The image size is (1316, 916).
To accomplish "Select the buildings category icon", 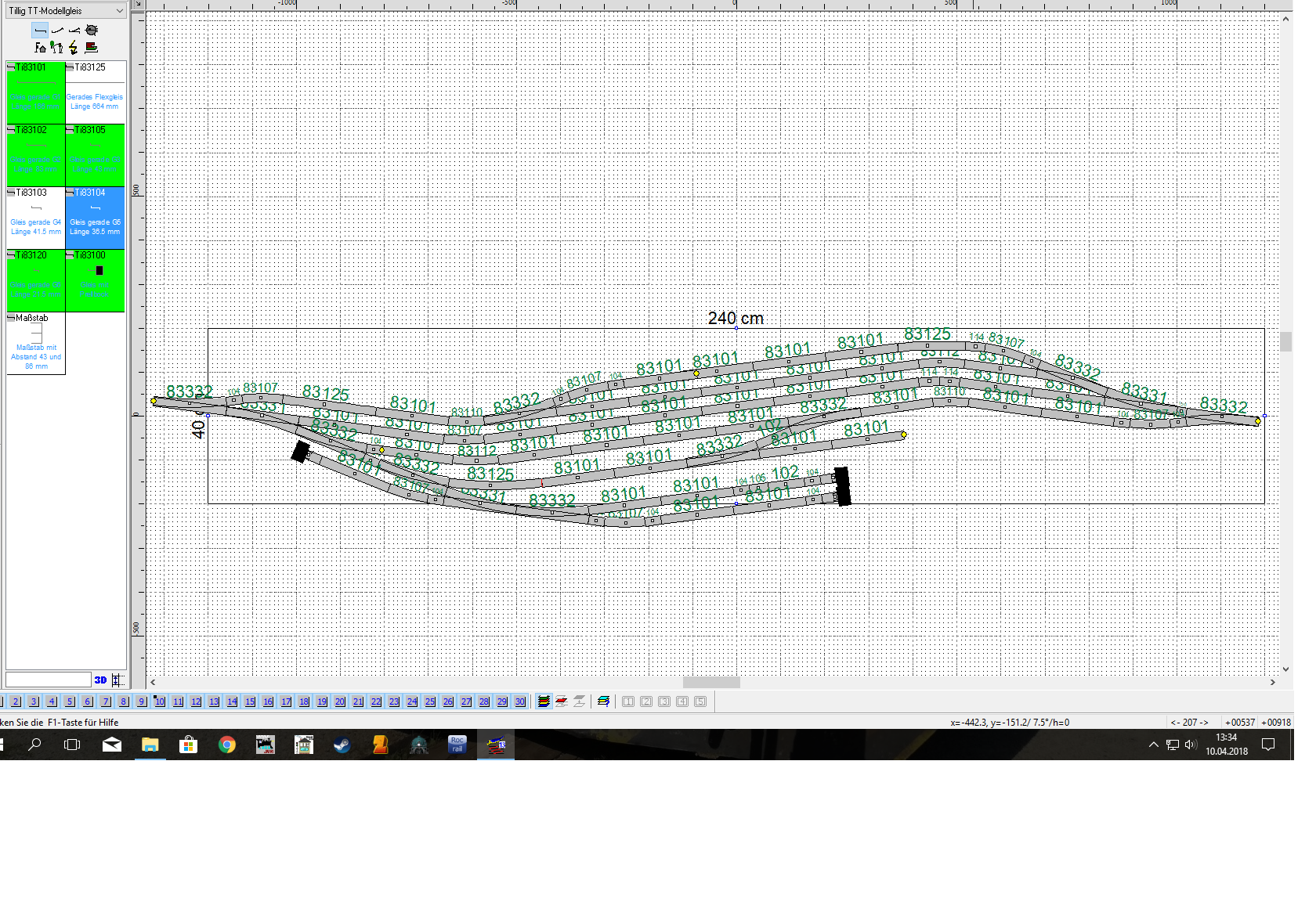I will pos(40,48).
